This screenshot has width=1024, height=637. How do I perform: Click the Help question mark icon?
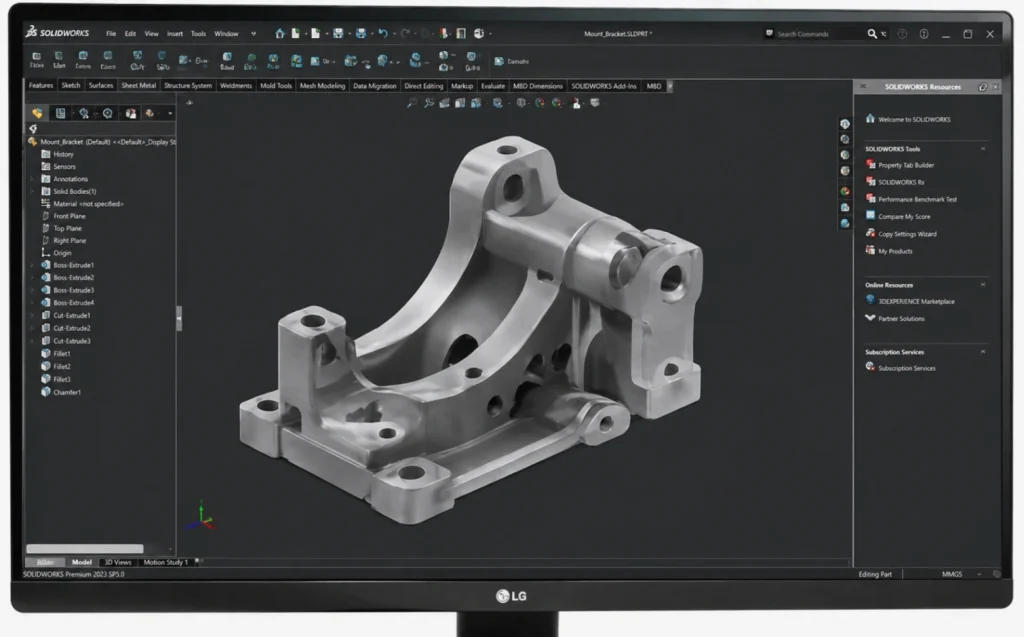[924, 33]
